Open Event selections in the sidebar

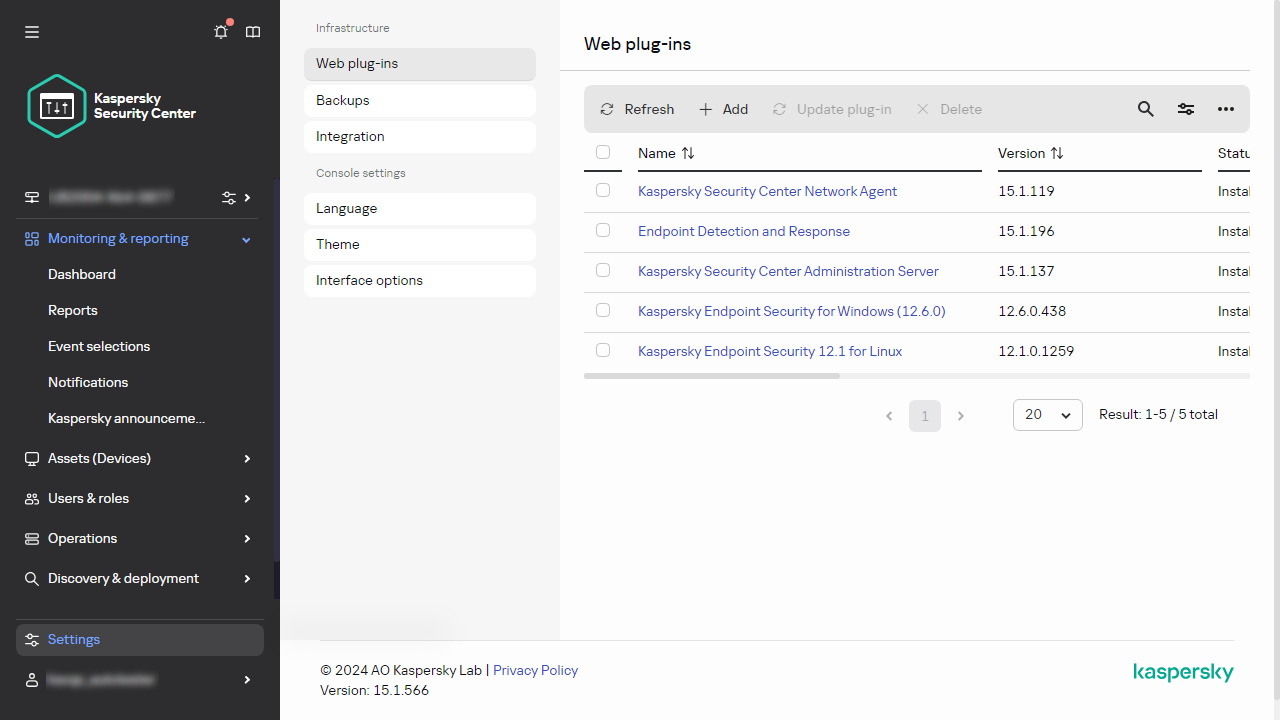99,346
